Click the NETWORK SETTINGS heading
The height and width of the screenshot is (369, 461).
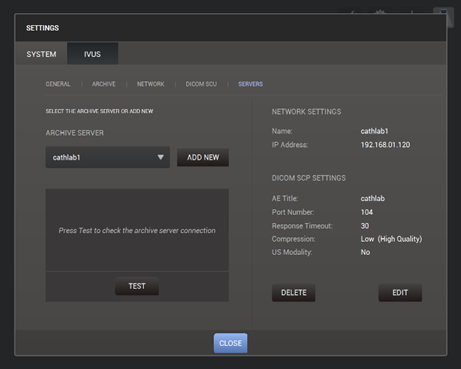(x=306, y=112)
